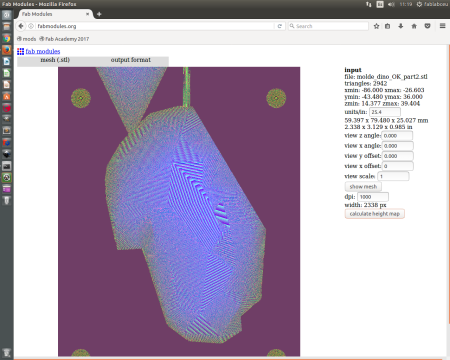Open the Terminal from the launcher

pos(7,166)
